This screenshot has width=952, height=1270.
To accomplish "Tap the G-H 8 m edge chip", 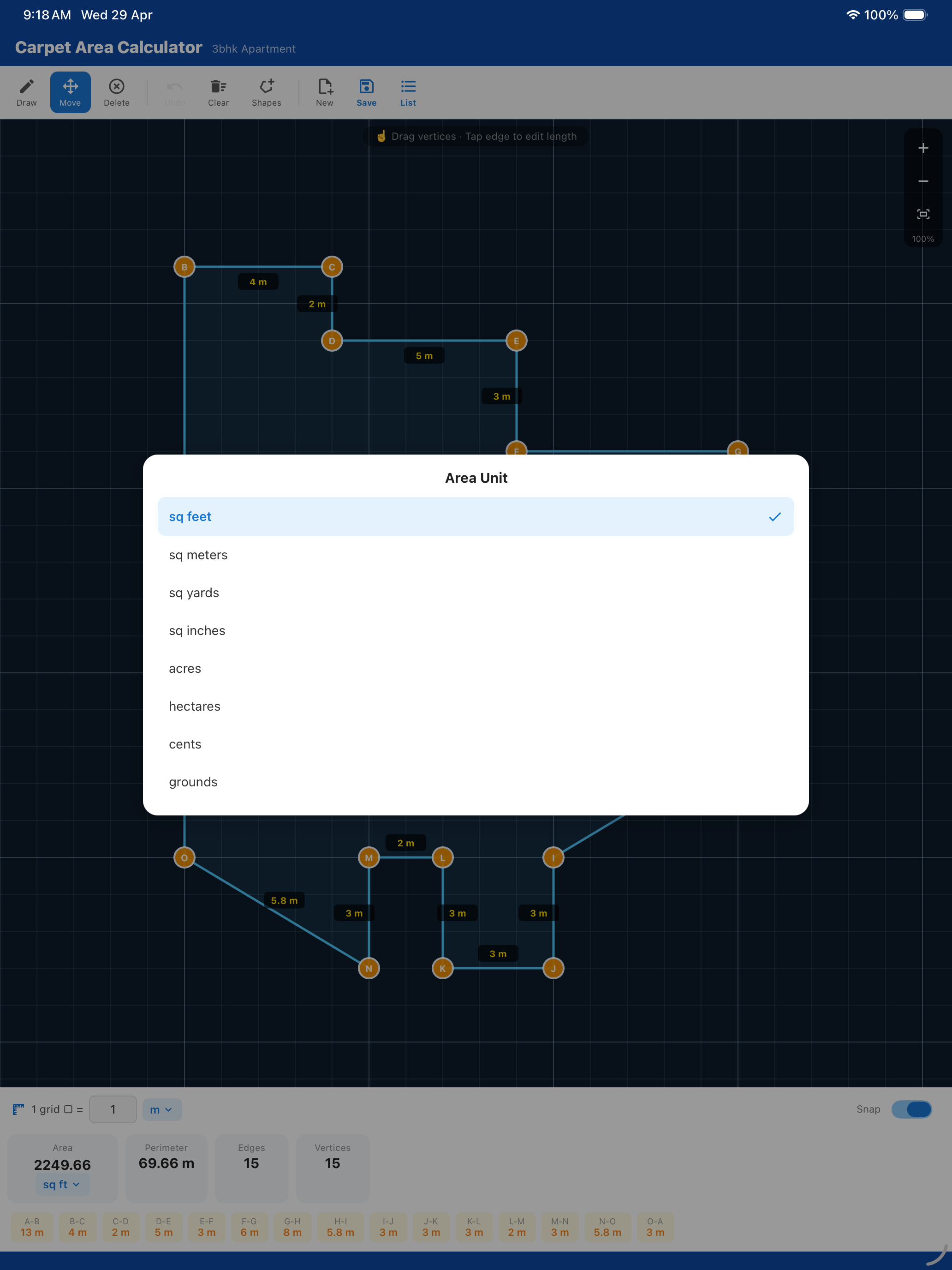I will tap(293, 1228).
